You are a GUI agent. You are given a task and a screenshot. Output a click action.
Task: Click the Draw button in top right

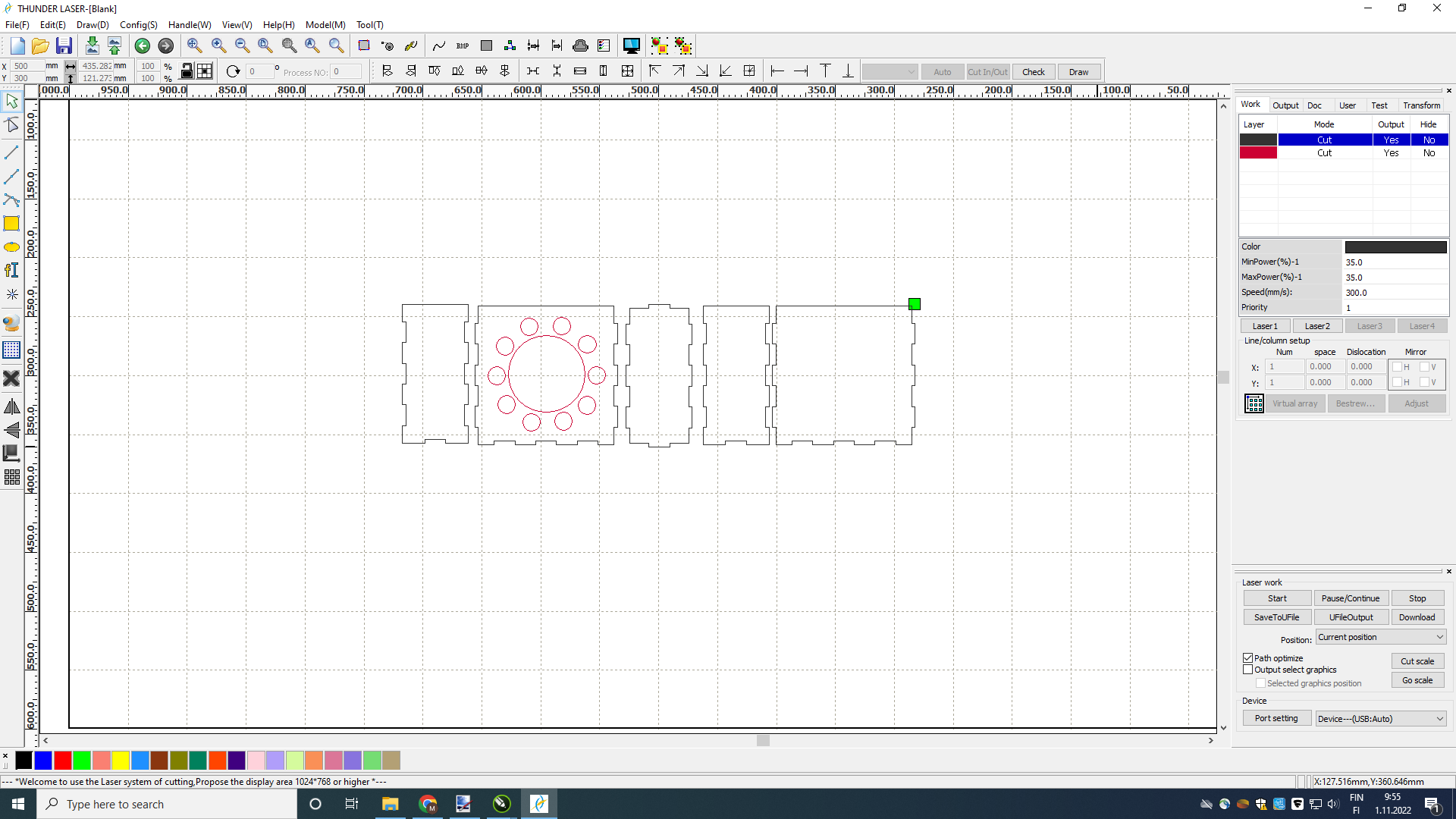point(1079,71)
